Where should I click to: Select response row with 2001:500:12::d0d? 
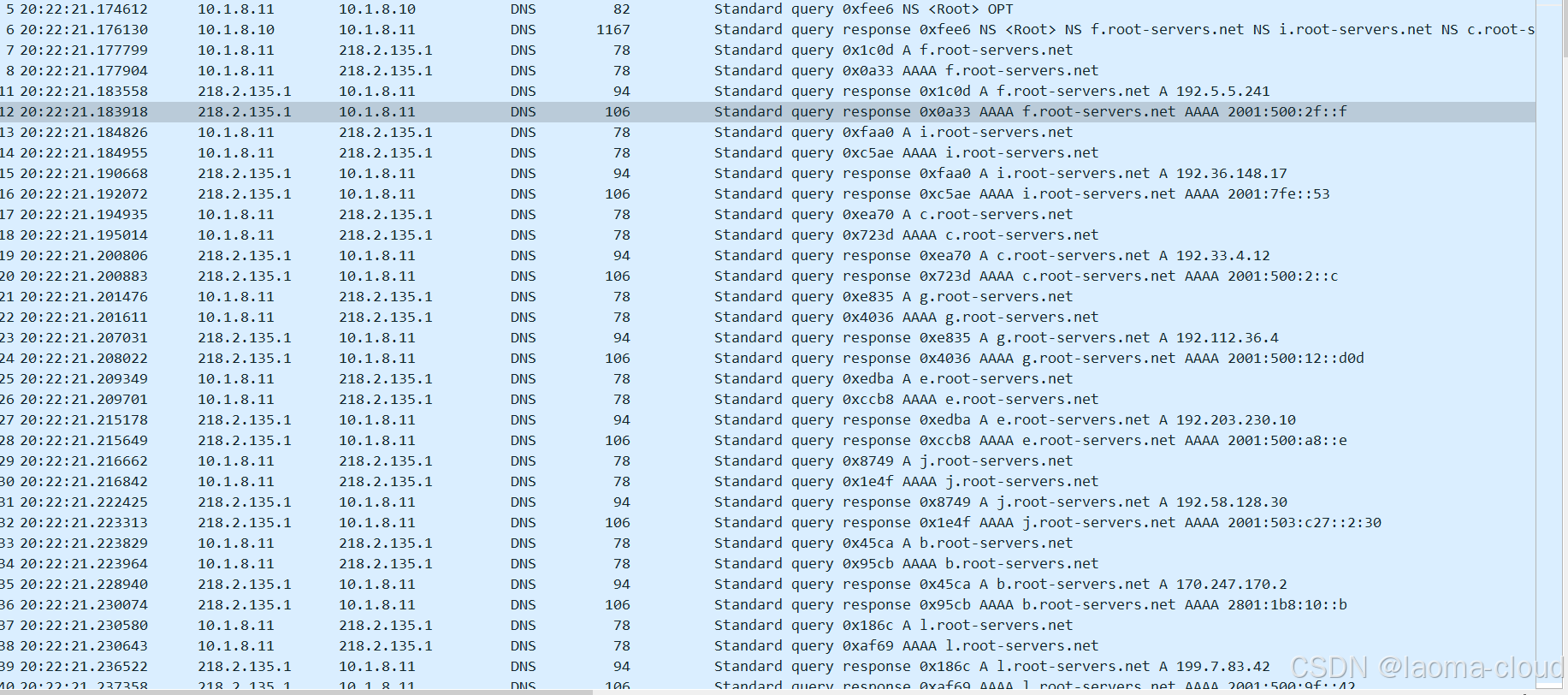(767, 358)
